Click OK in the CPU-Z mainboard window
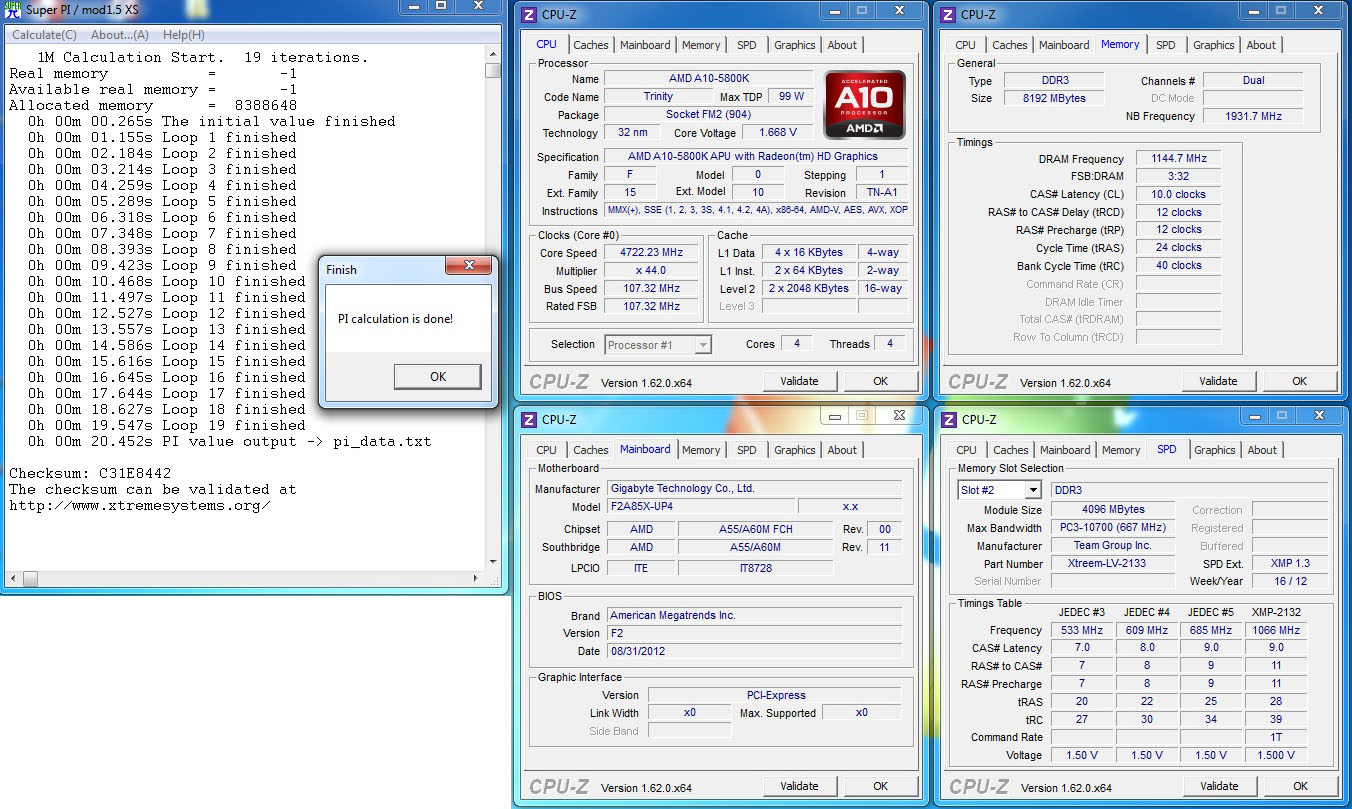This screenshot has height=809, width=1352. coord(880,786)
